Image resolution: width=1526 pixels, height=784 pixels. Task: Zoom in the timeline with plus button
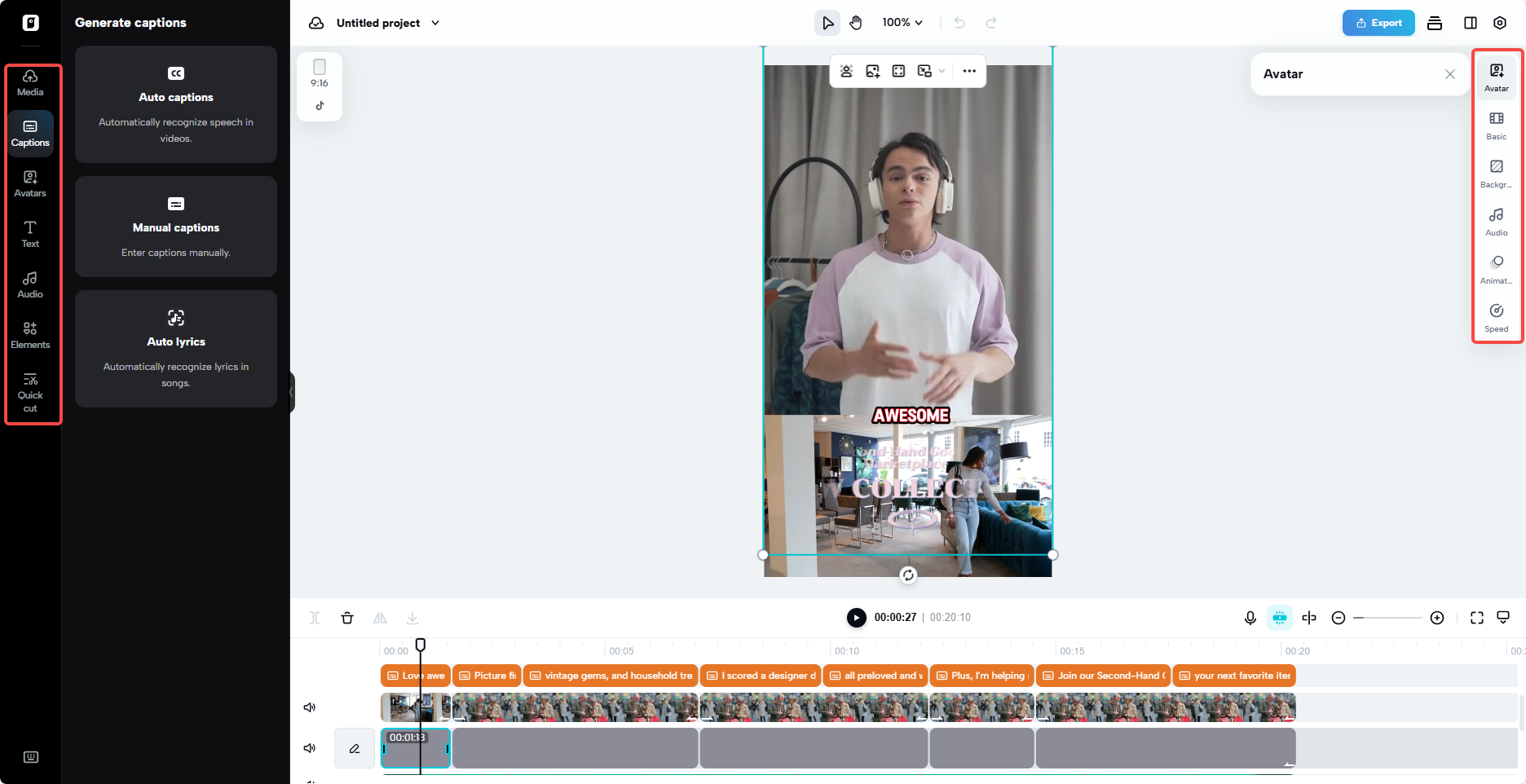(x=1437, y=618)
